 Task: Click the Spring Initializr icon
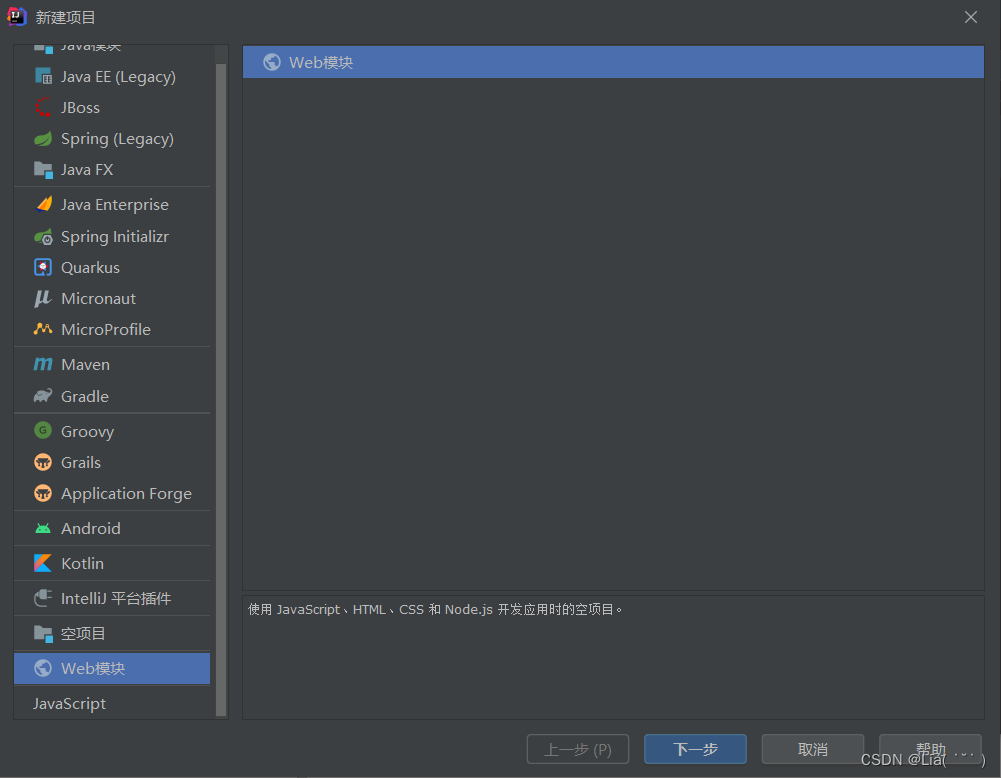44,236
